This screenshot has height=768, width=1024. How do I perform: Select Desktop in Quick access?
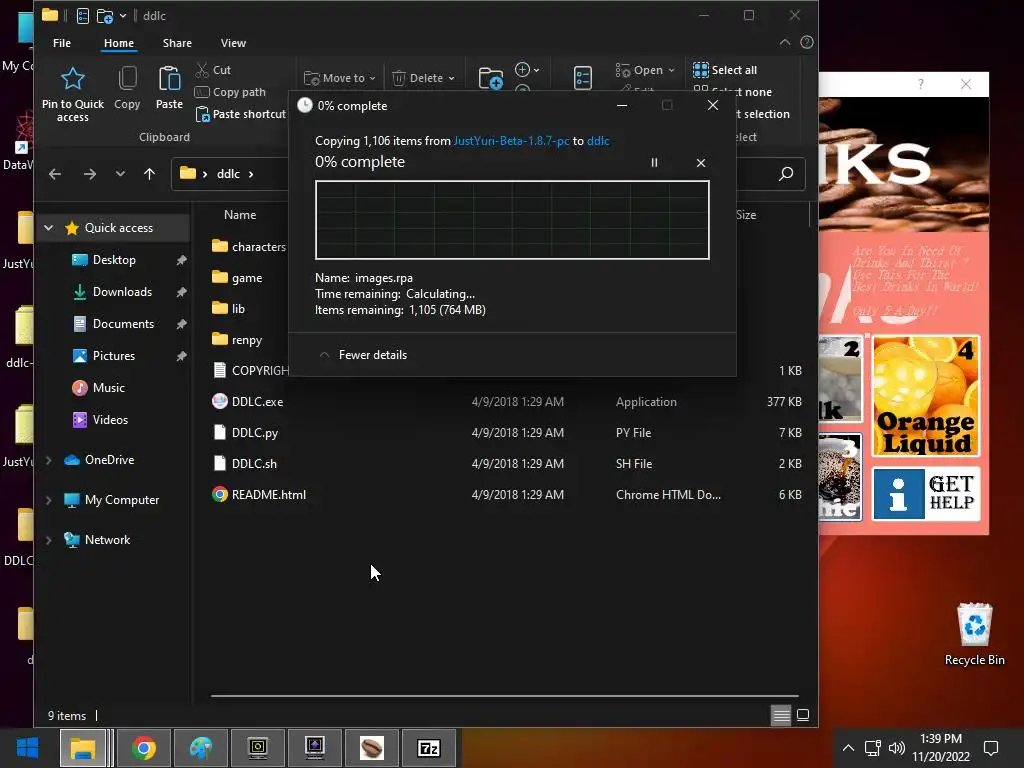[114, 260]
